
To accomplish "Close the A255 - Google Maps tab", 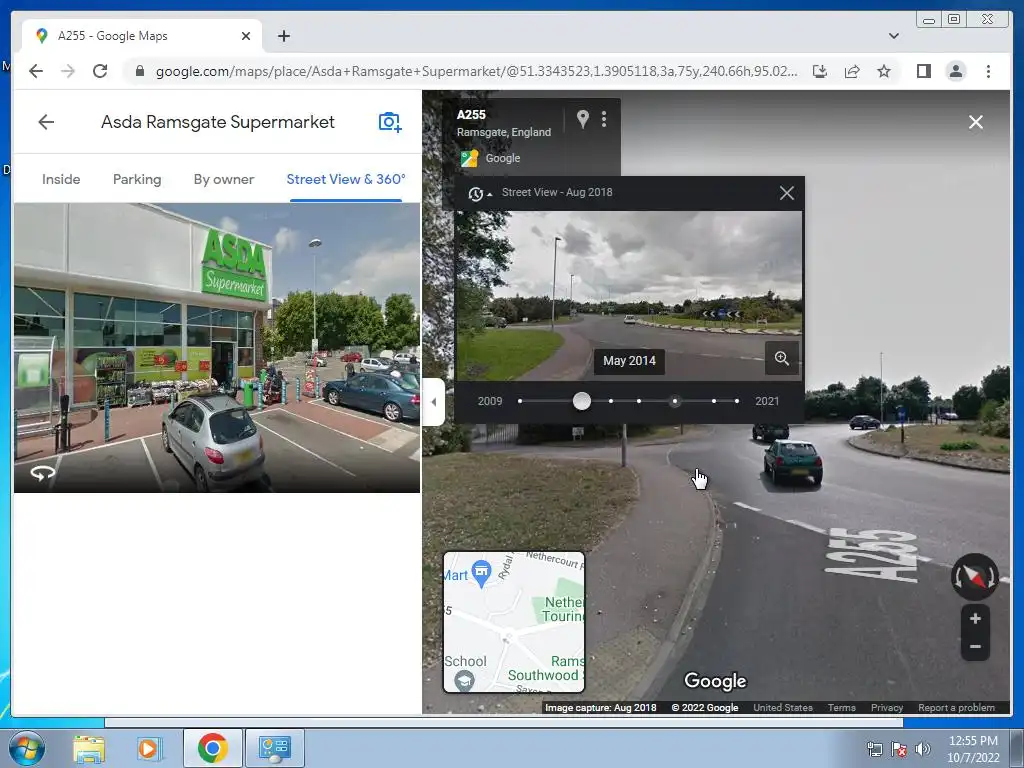I will 246,36.
